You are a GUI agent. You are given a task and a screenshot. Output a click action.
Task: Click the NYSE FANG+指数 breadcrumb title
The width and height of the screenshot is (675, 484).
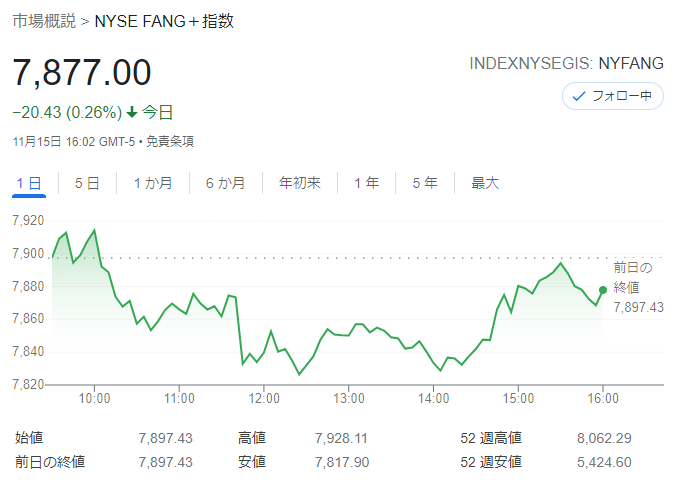164,21
